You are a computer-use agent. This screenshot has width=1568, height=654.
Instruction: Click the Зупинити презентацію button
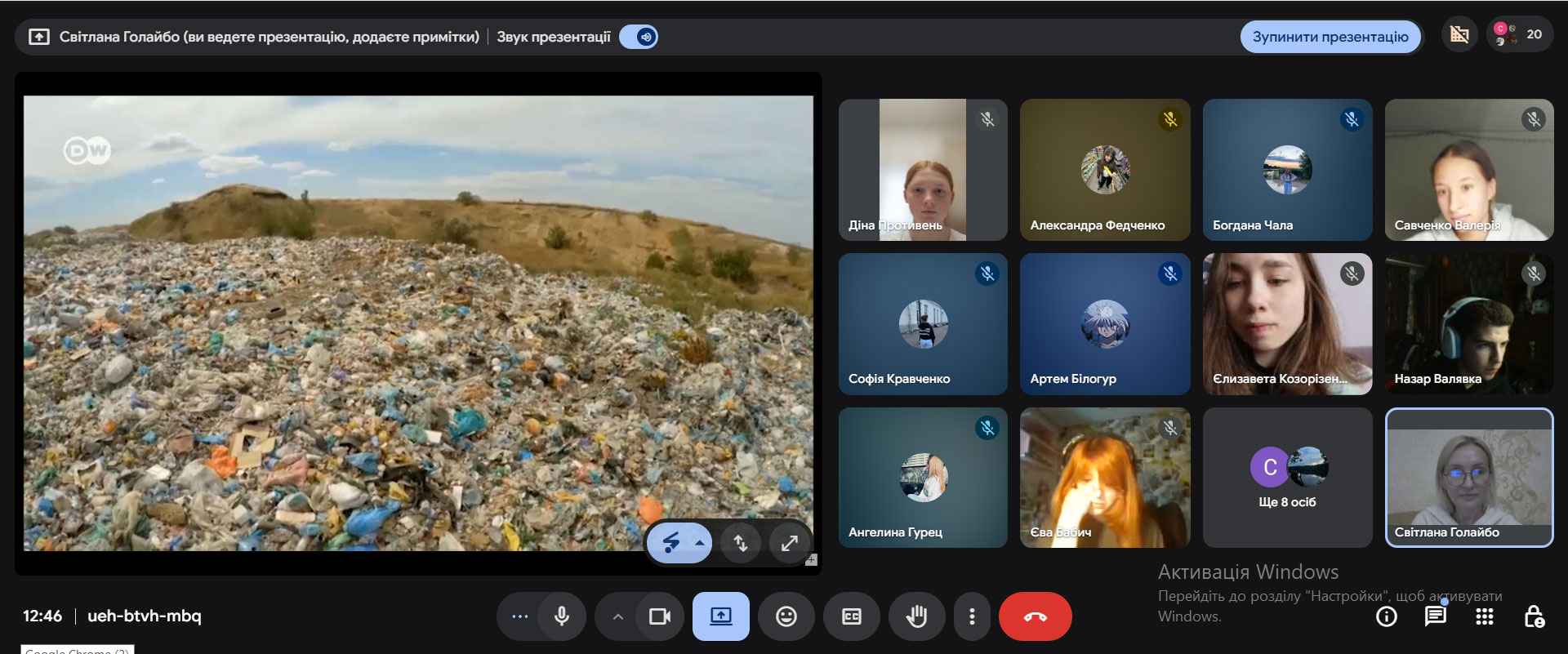click(1330, 37)
